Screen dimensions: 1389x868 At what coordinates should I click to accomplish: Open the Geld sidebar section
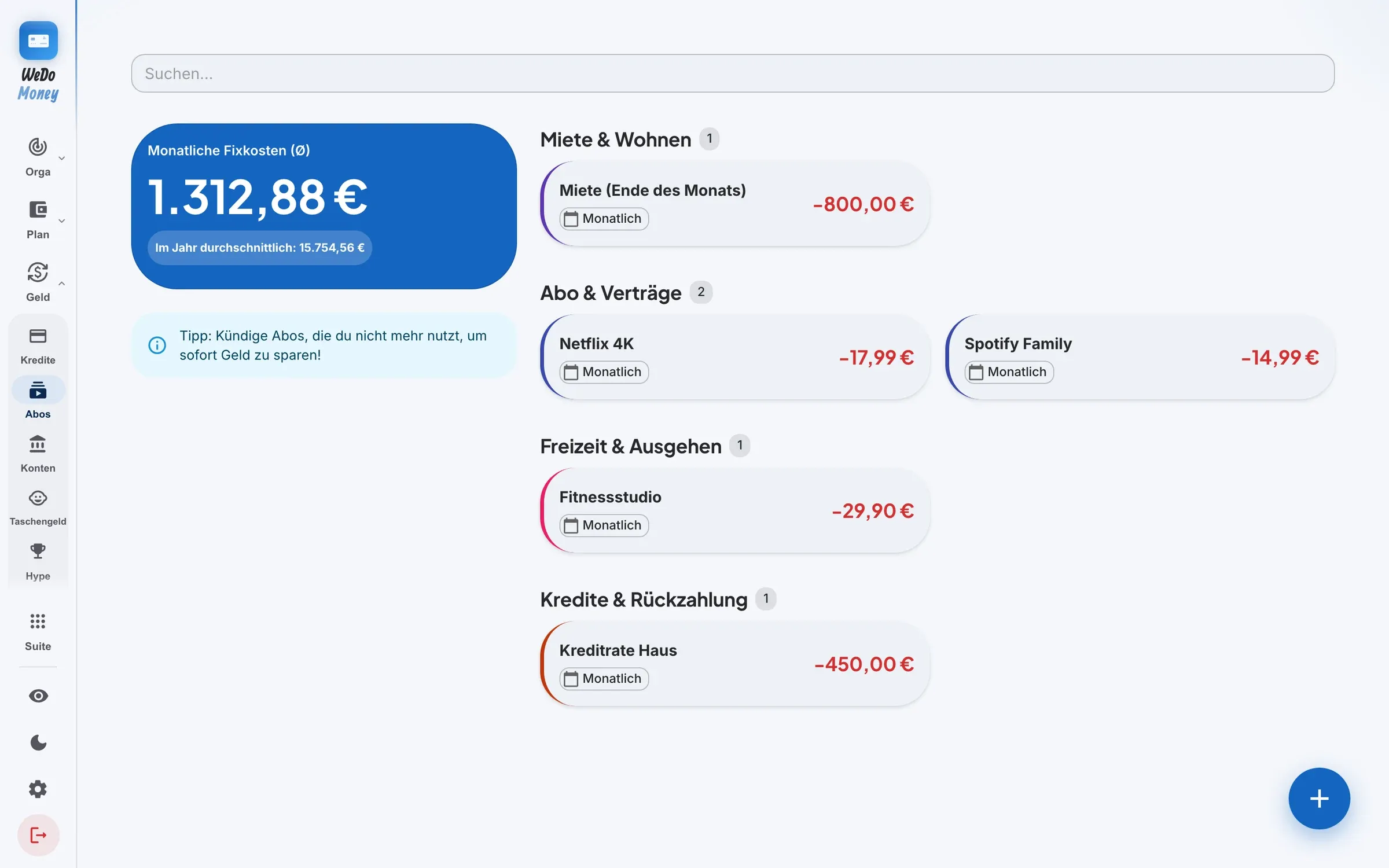click(38, 282)
